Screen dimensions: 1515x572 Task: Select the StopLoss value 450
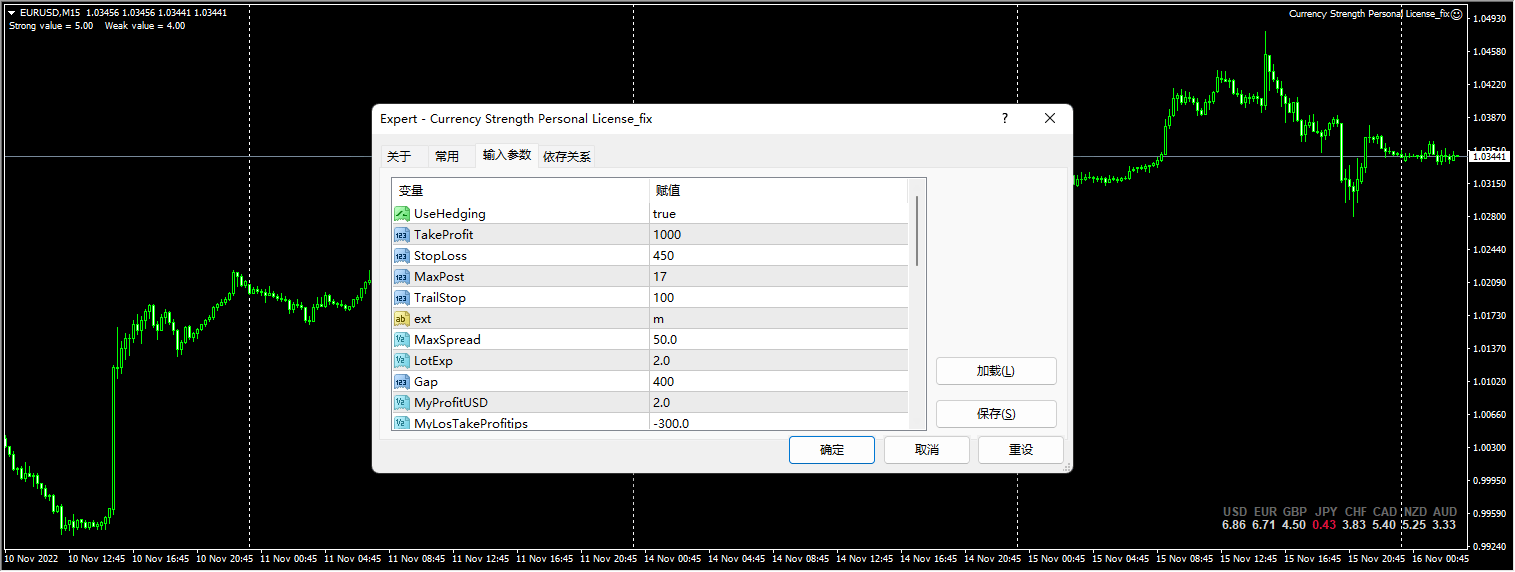coord(664,256)
